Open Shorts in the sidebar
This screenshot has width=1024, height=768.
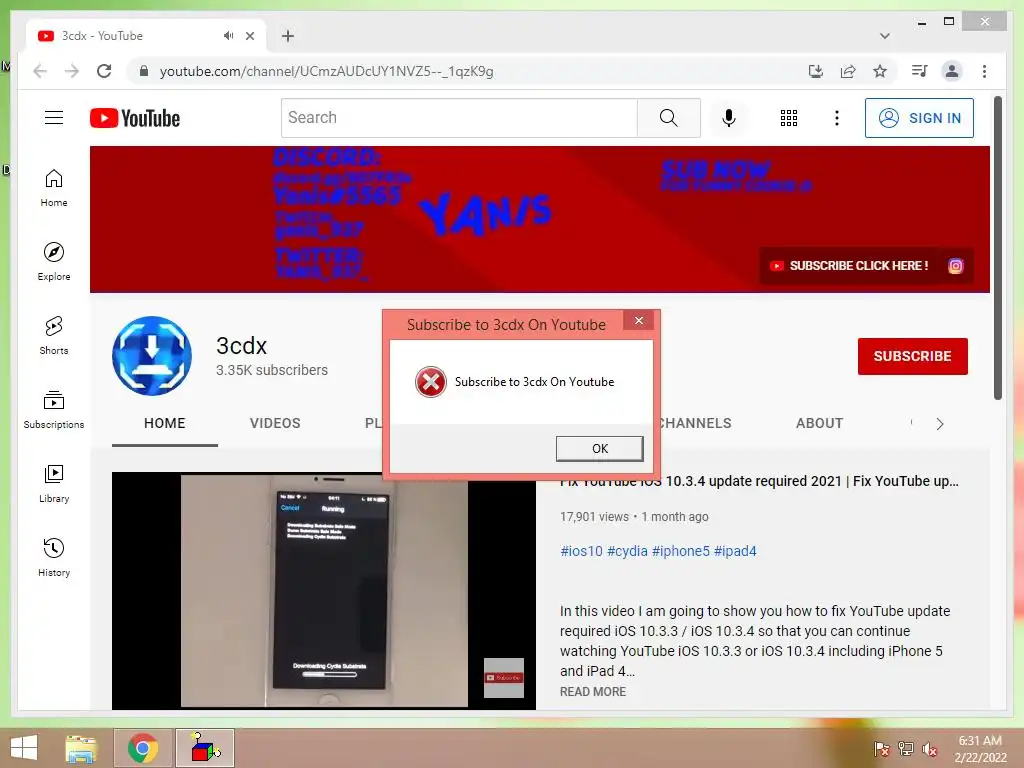[54, 336]
